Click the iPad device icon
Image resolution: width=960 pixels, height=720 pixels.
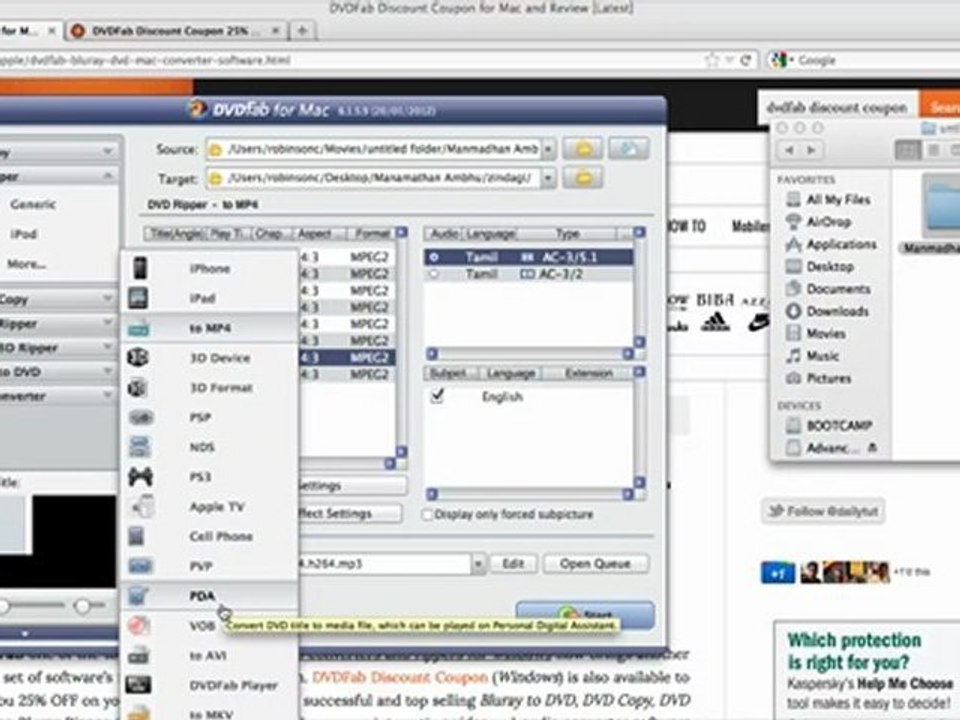pos(138,298)
